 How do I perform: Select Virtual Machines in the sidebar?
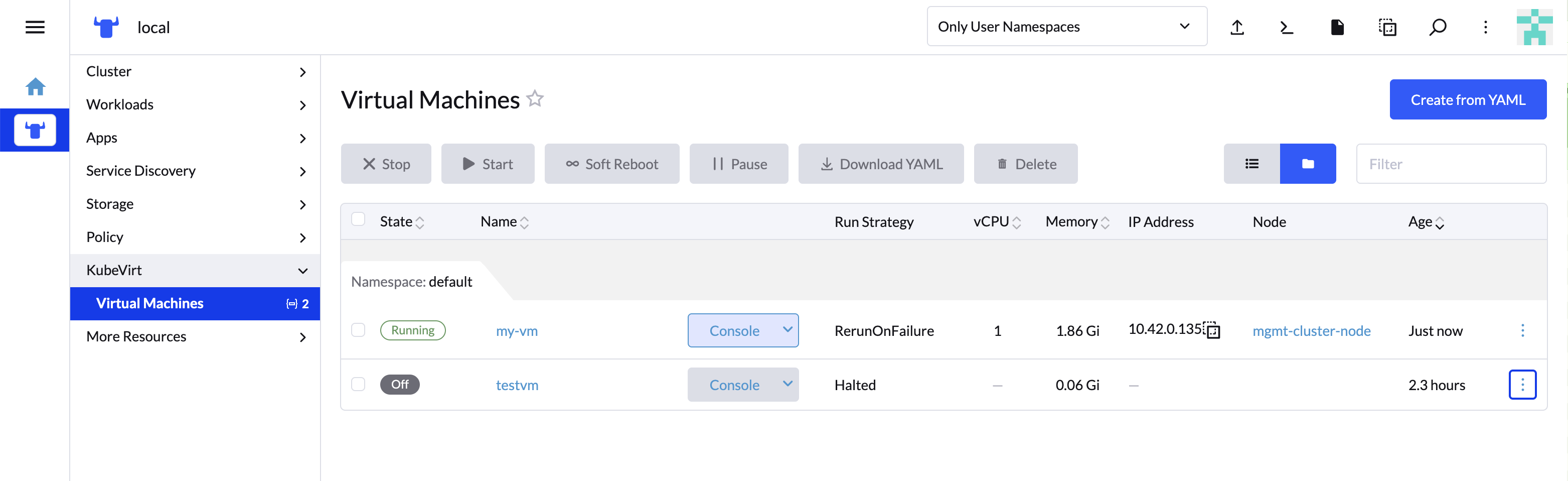pyautogui.click(x=149, y=303)
